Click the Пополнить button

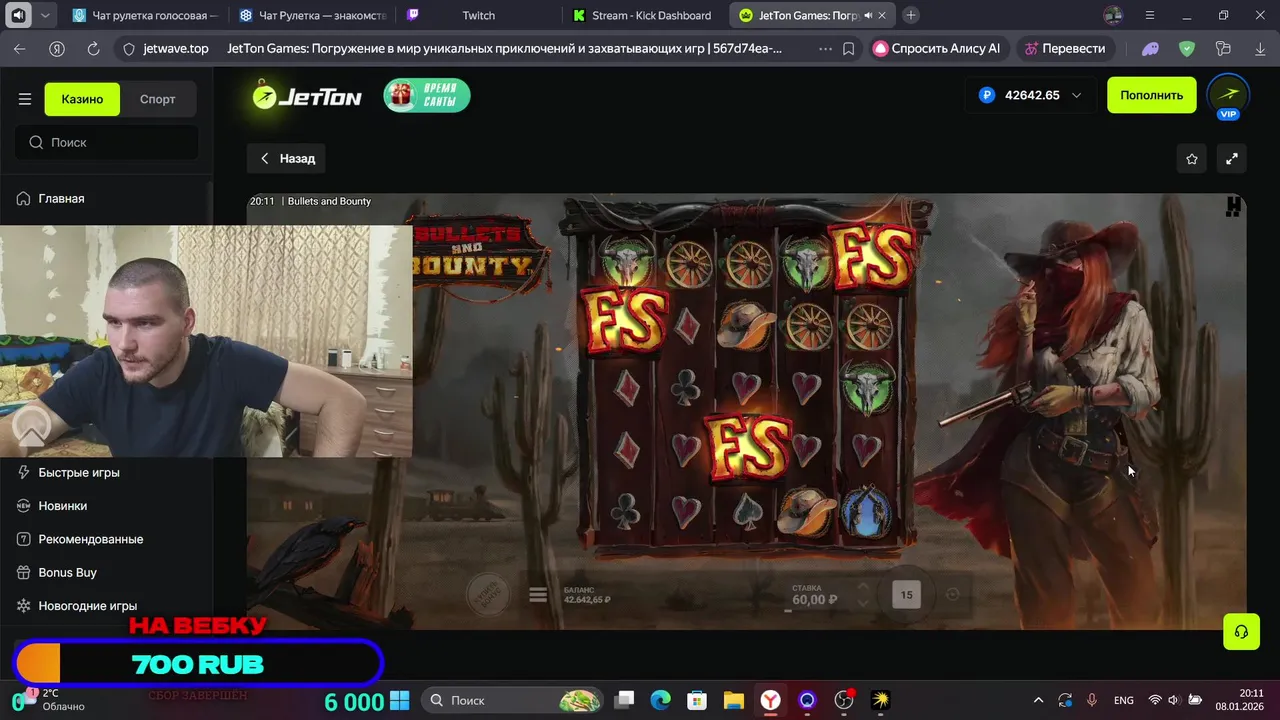[1151, 95]
